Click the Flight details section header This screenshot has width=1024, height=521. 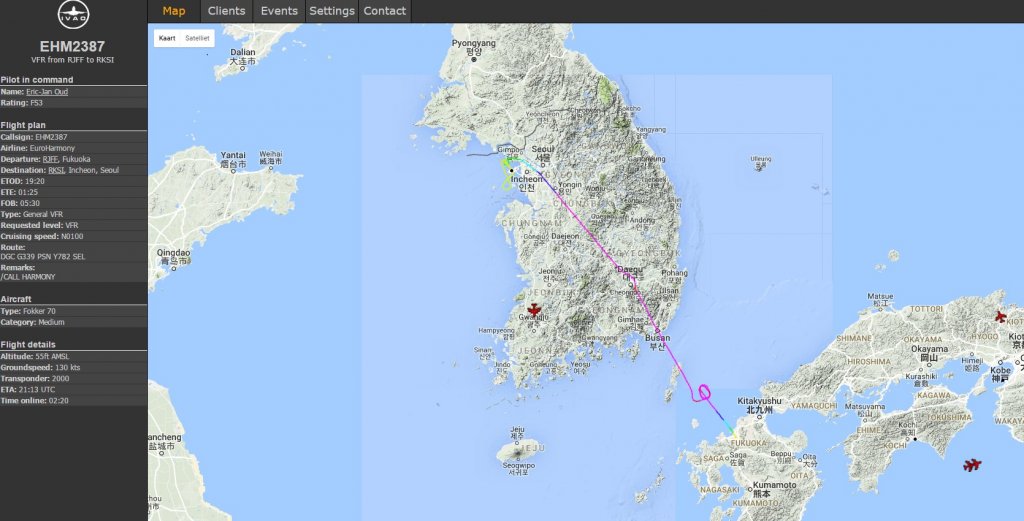click(x=28, y=344)
